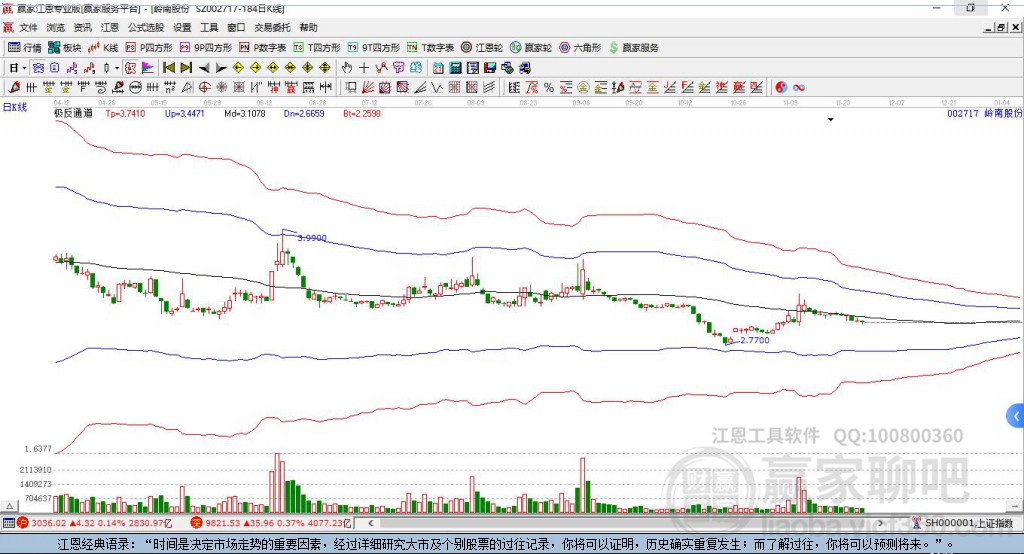
Task: Open the 日 period dropdown arrow
Action: click(24, 68)
